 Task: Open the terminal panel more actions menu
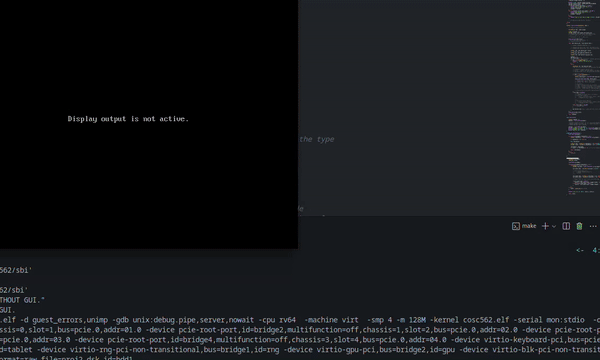point(593,226)
